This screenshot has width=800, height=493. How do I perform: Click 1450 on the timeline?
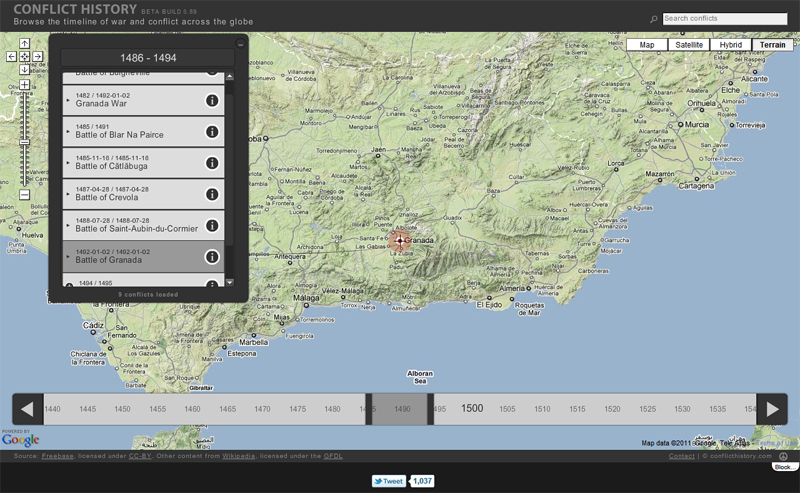[122, 409]
